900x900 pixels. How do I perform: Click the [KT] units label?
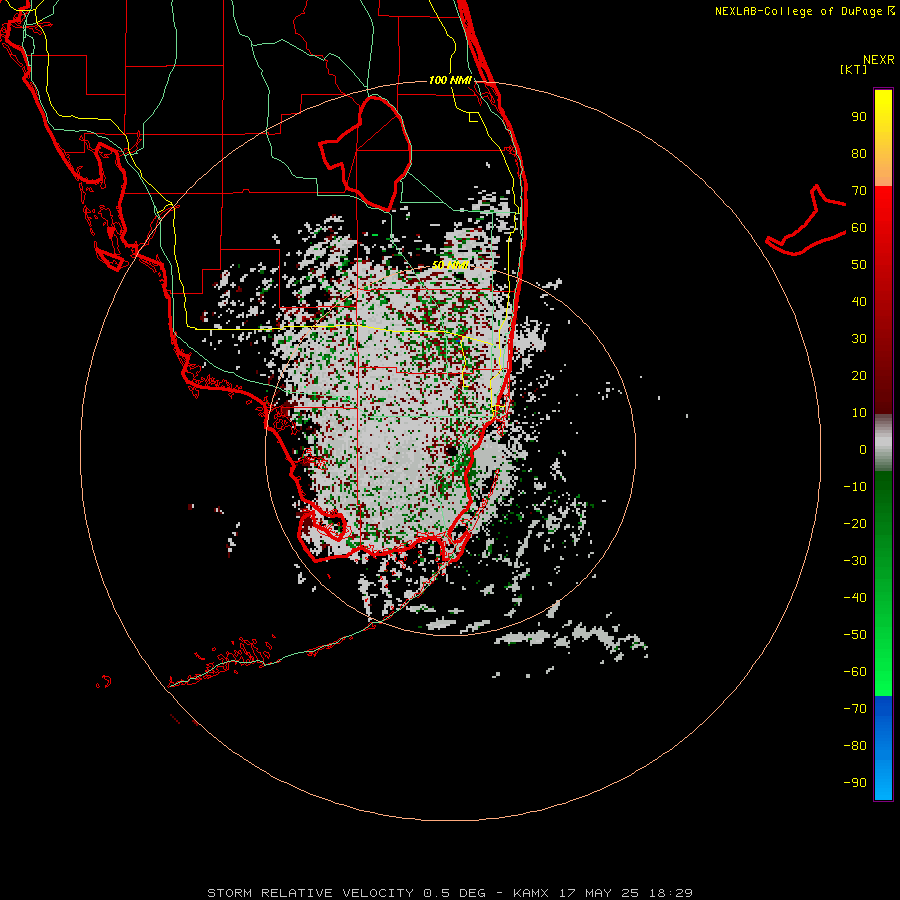[853, 69]
